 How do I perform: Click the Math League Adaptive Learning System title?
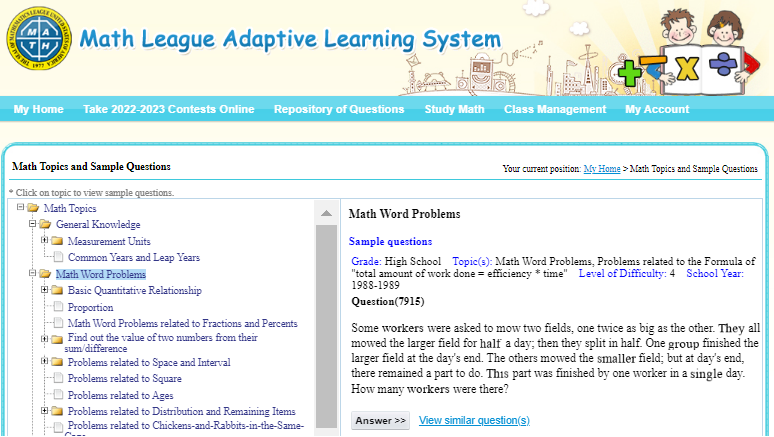290,40
